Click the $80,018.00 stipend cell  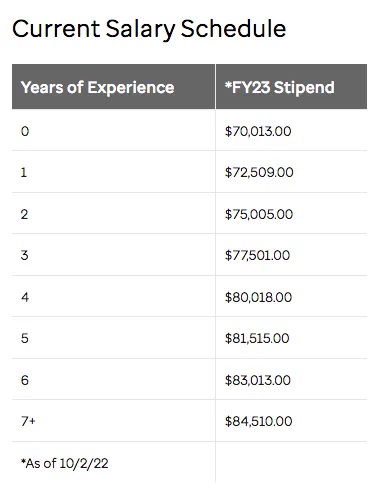point(291,296)
